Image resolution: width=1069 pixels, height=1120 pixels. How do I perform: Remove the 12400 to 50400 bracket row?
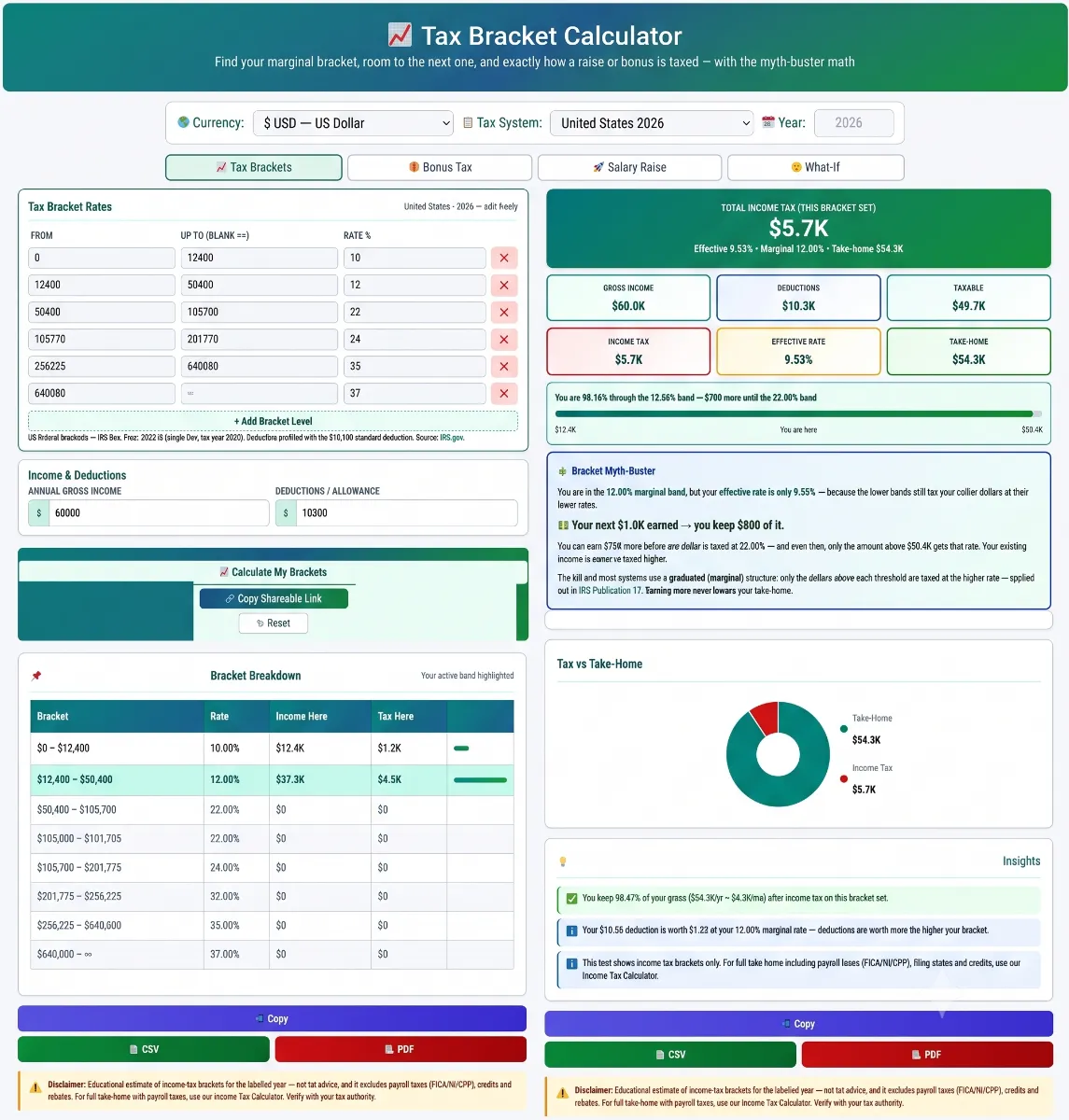coord(504,285)
